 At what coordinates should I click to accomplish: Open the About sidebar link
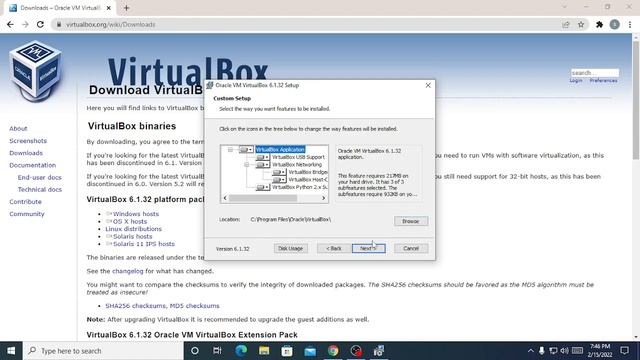click(x=18, y=129)
